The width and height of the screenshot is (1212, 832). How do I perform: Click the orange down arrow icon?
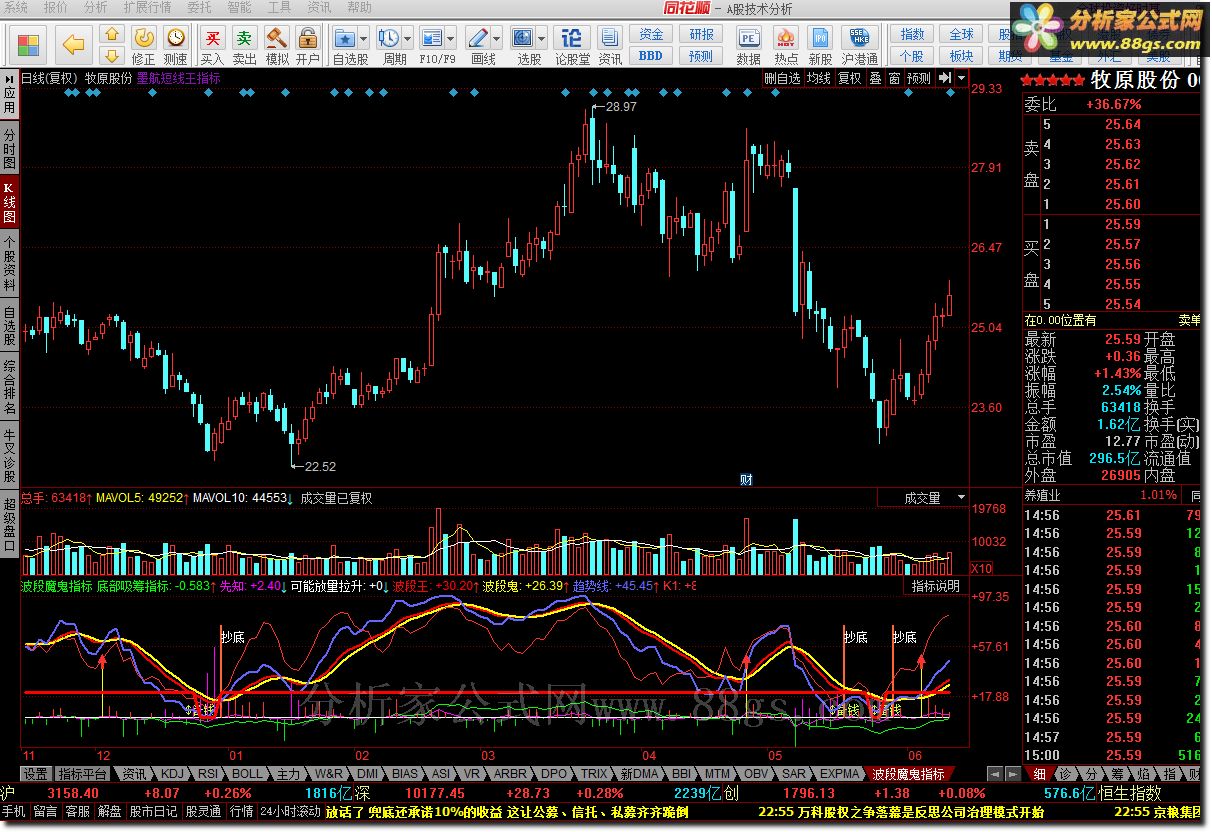click(x=111, y=55)
